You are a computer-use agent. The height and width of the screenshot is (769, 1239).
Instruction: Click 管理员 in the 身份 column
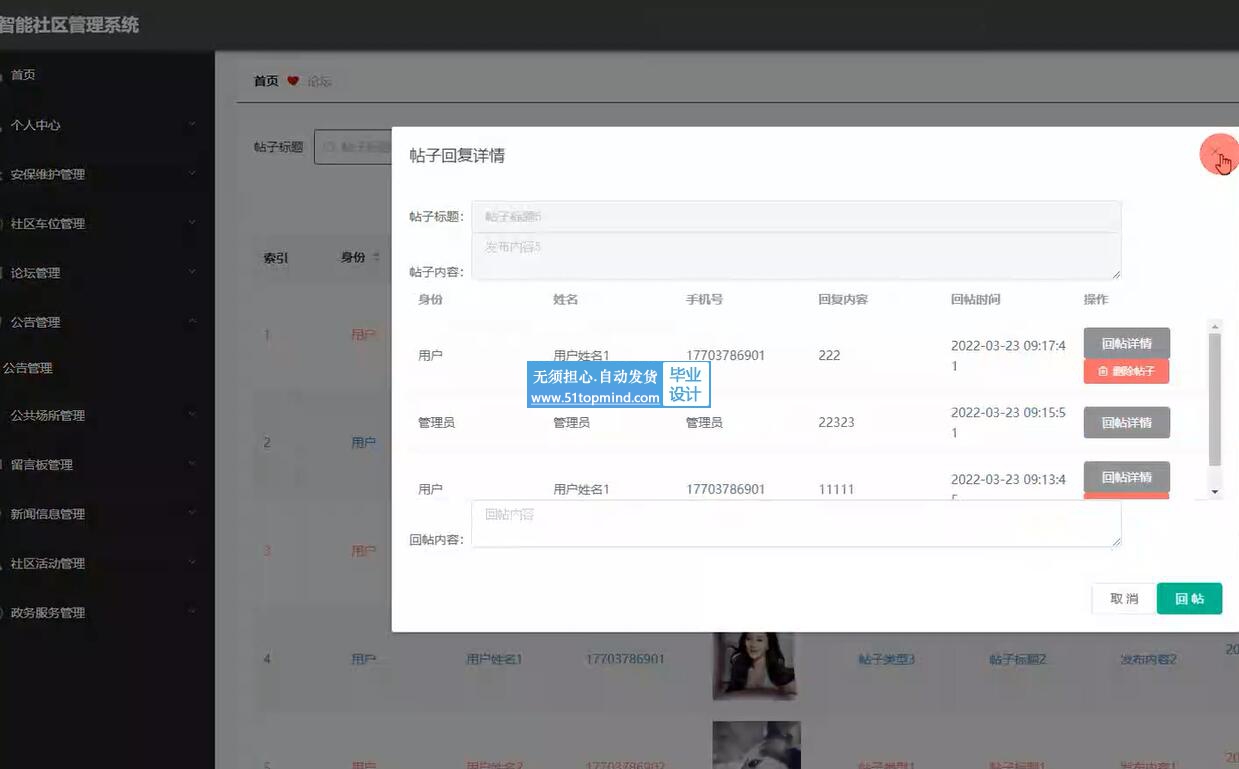[x=436, y=422]
